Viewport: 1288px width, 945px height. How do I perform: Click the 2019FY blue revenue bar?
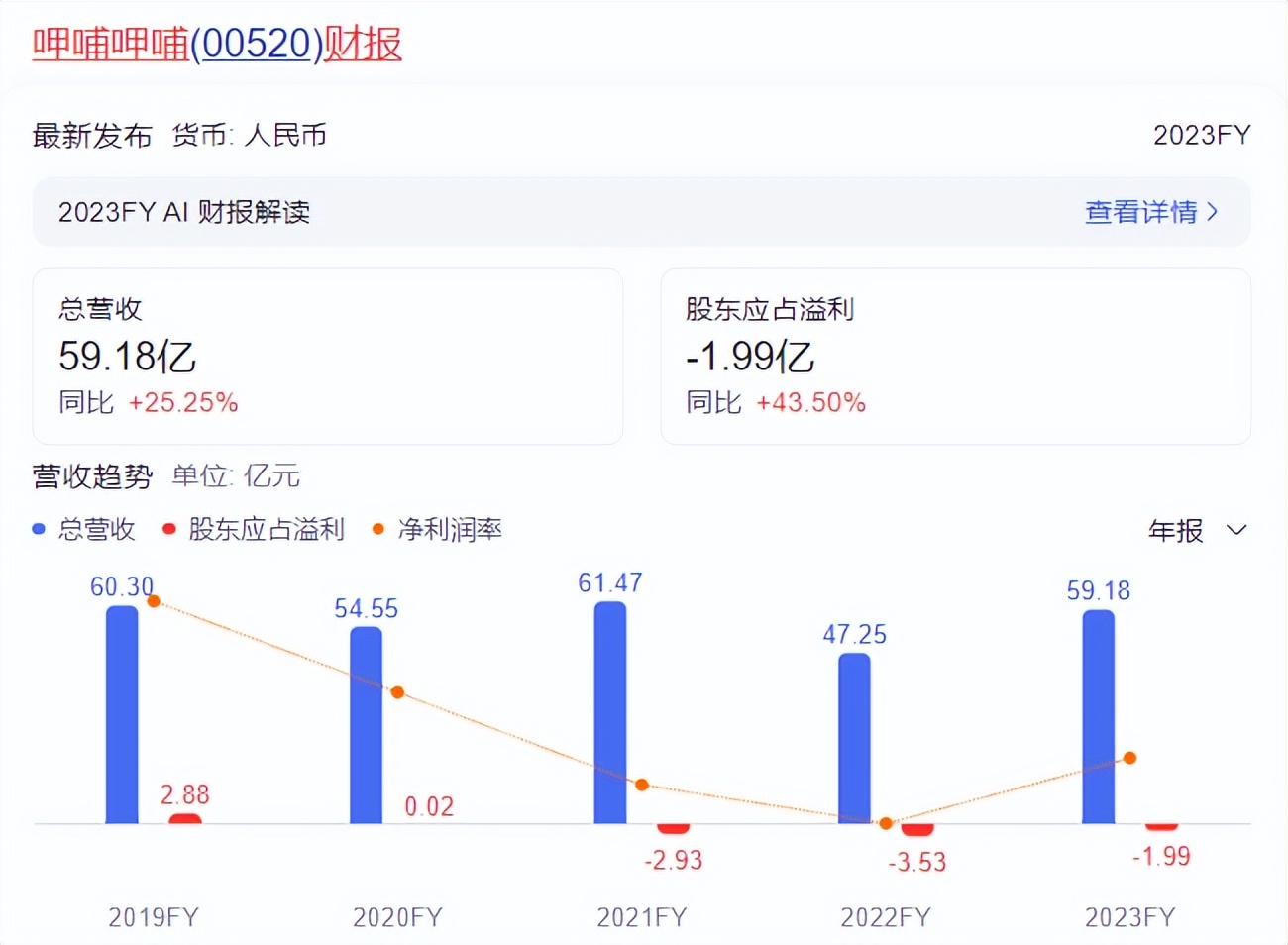(122, 715)
